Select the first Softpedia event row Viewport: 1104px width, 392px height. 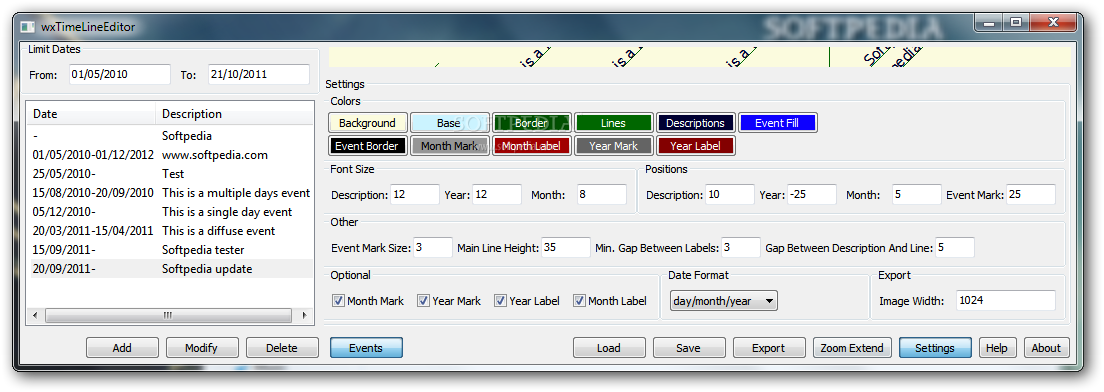click(170, 136)
